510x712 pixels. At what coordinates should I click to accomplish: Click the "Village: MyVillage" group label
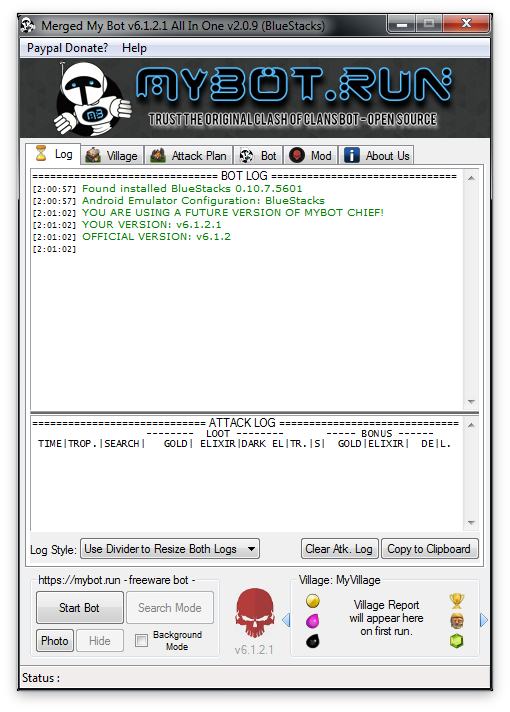[339, 580]
